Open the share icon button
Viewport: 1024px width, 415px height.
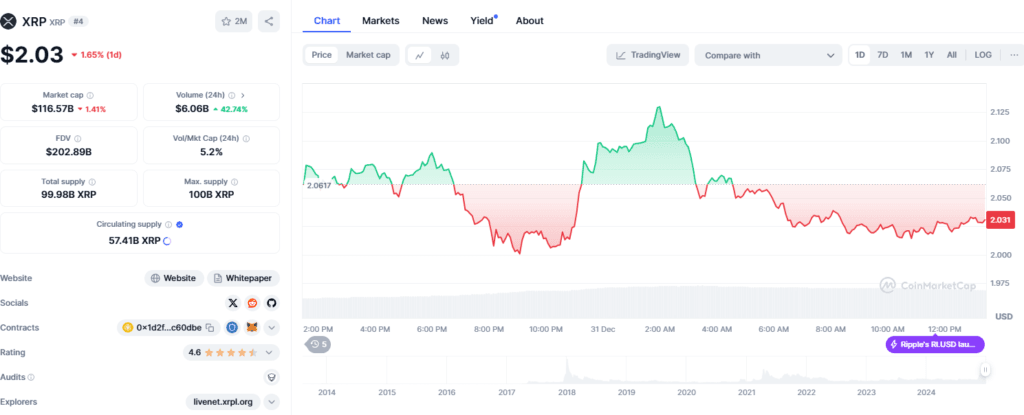click(x=268, y=21)
